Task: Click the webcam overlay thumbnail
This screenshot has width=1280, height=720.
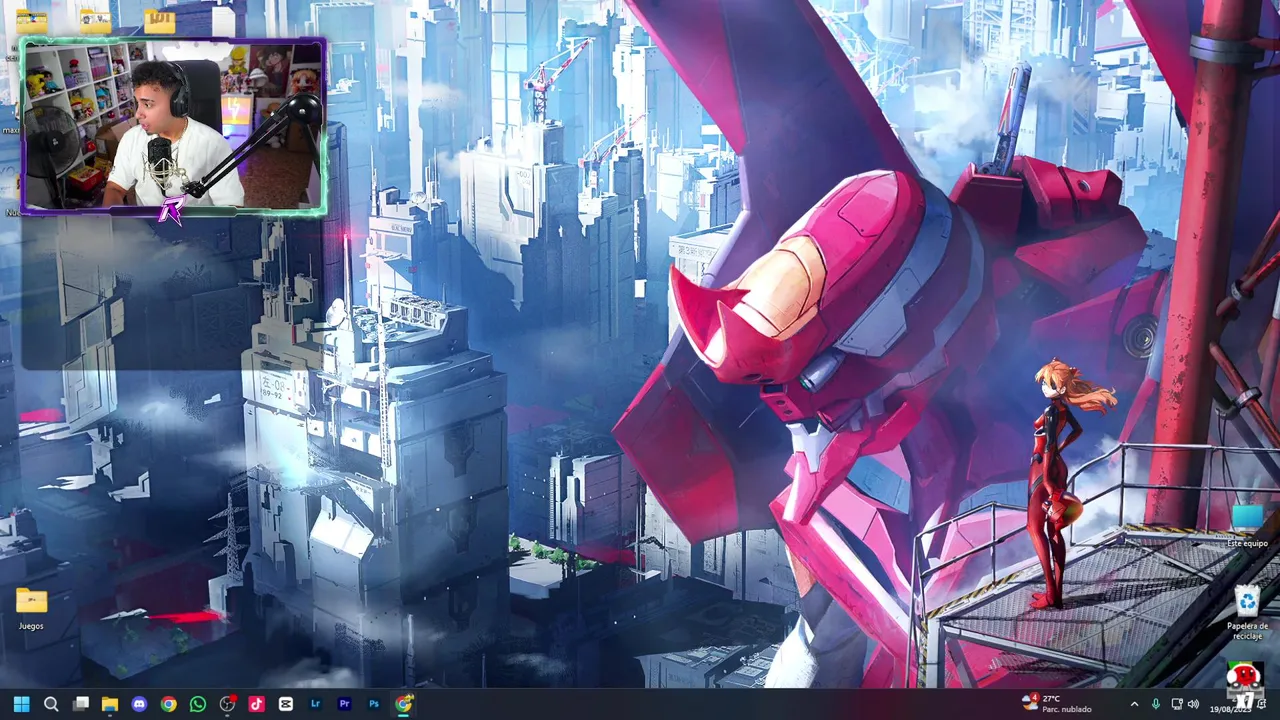Action: tap(173, 127)
